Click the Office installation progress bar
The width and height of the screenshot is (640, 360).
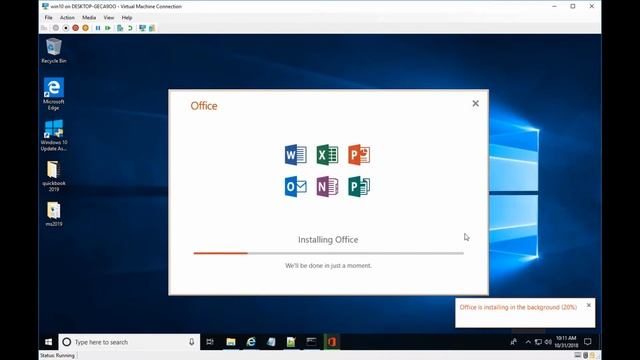coord(329,253)
